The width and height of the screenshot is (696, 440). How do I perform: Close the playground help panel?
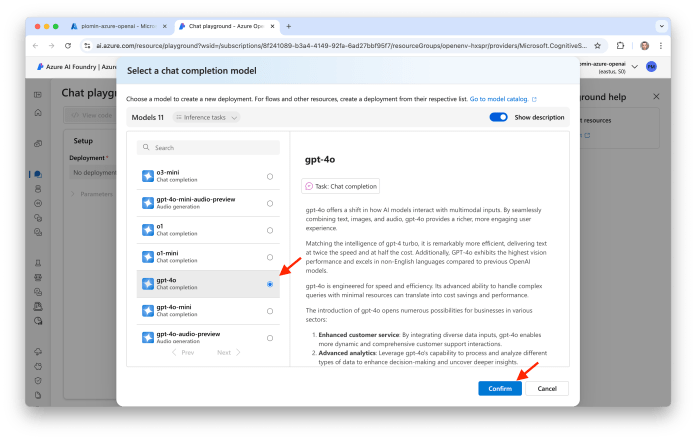[656, 97]
